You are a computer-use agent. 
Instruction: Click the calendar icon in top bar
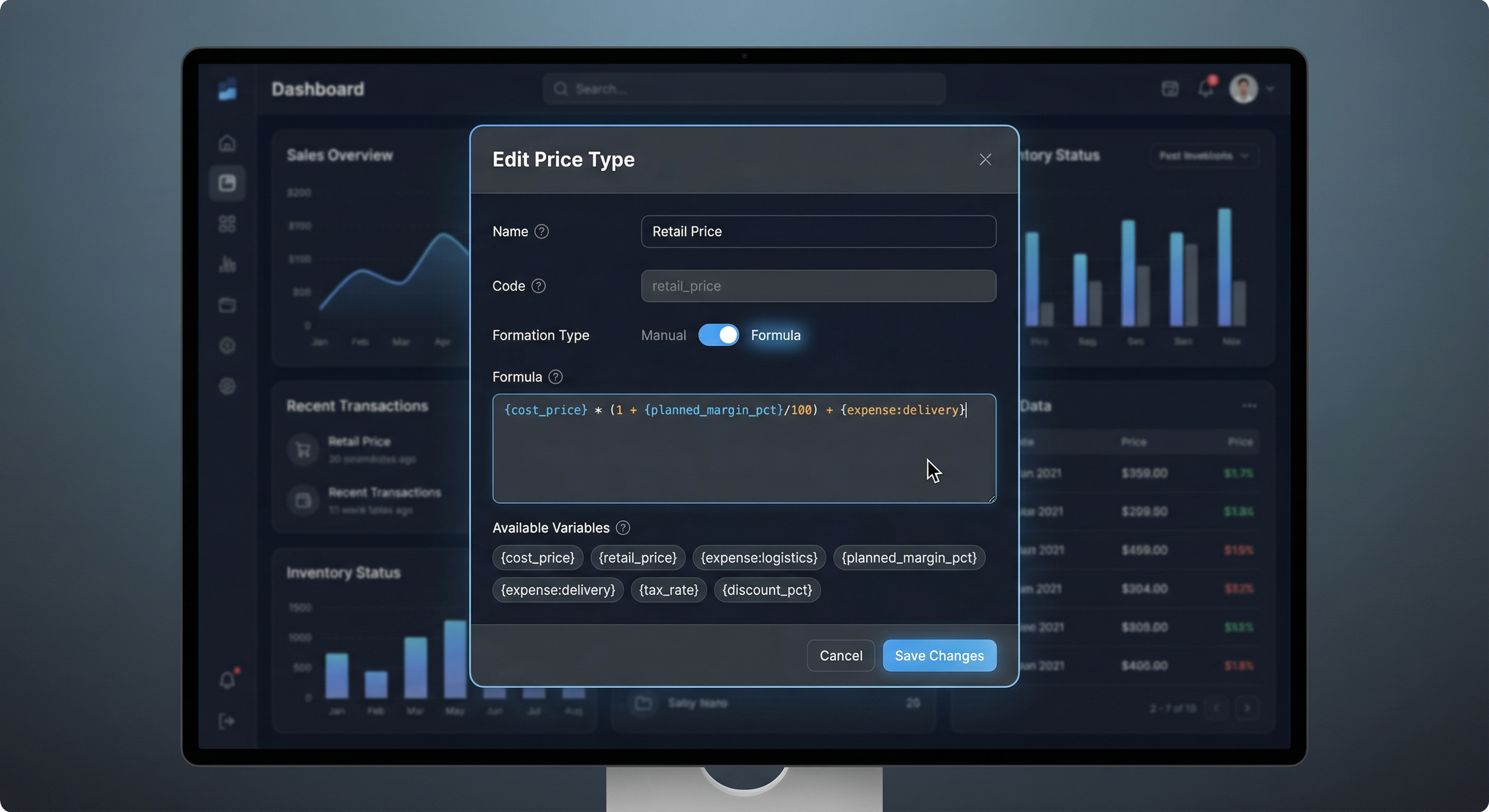tap(1169, 89)
